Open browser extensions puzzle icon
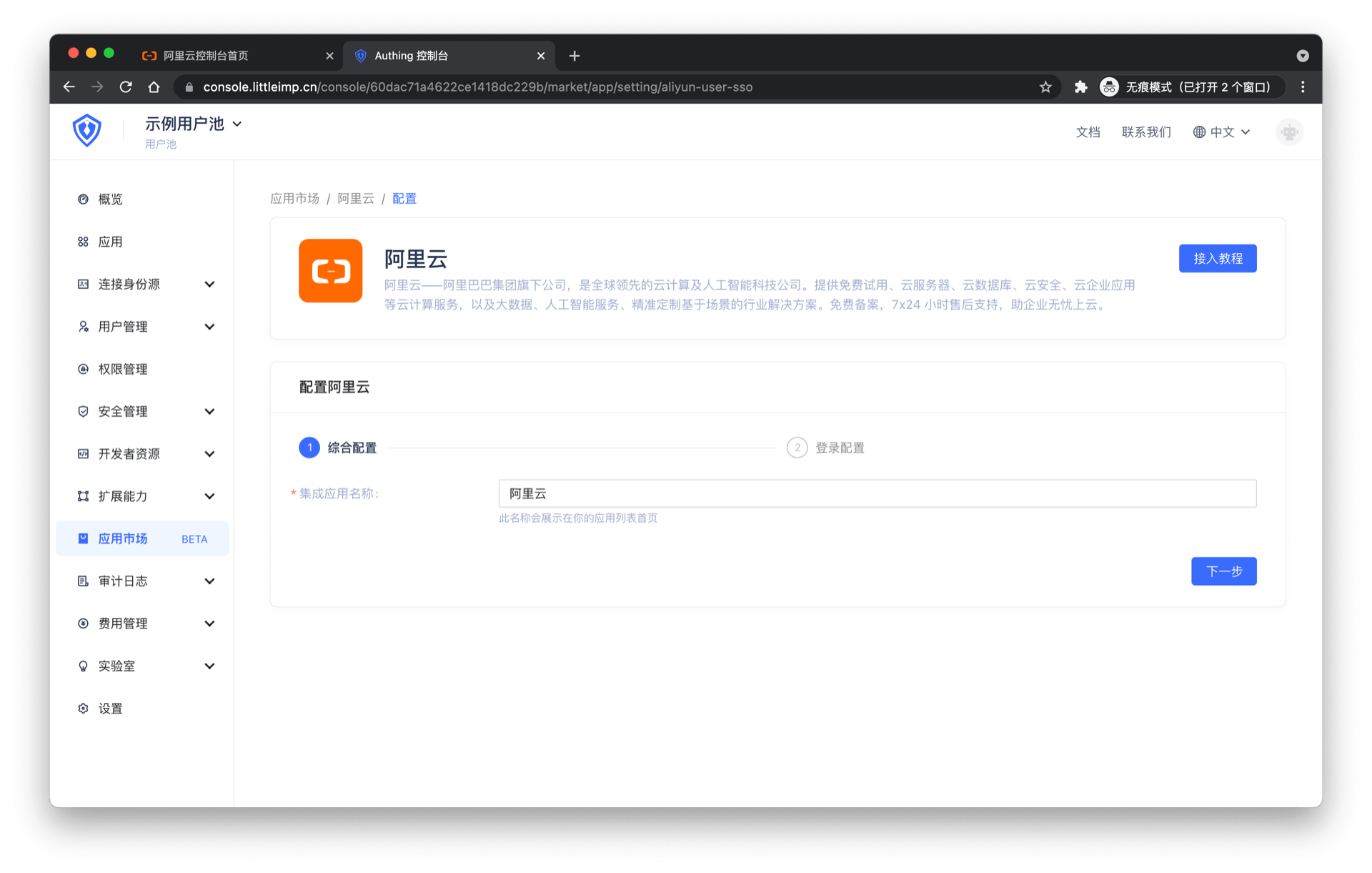Image resolution: width=1372 pixels, height=873 pixels. (x=1080, y=87)
